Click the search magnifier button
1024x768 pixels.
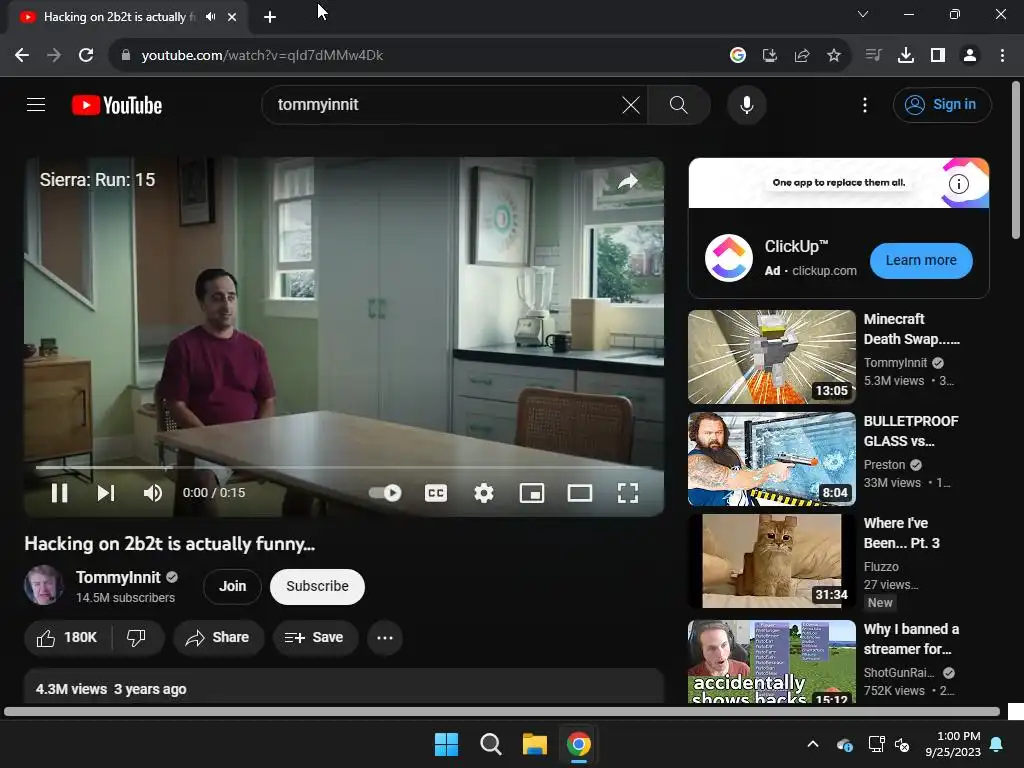click(679, 104)
